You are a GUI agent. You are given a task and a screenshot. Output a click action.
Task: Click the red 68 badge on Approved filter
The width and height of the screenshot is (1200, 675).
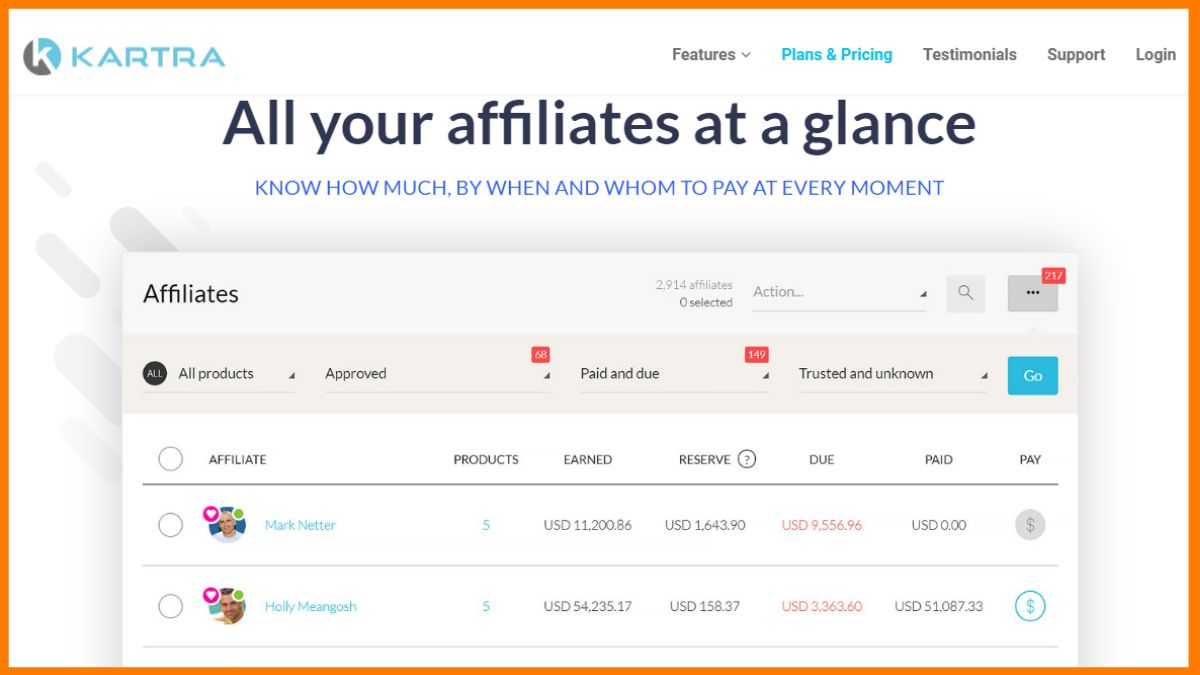click(x=540, y=355)
